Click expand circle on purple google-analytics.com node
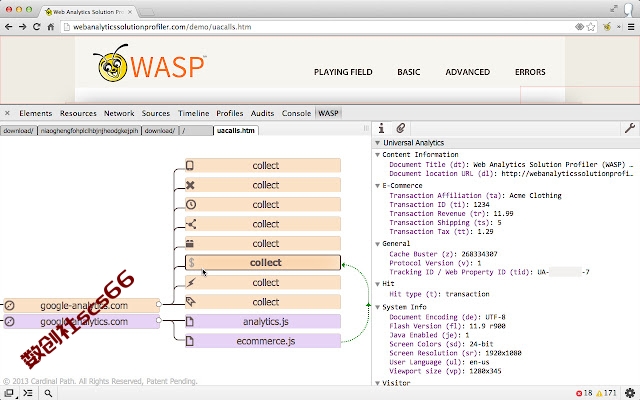Image resolution: width=640 pixels, height=400 pixels. pos(159,320)
